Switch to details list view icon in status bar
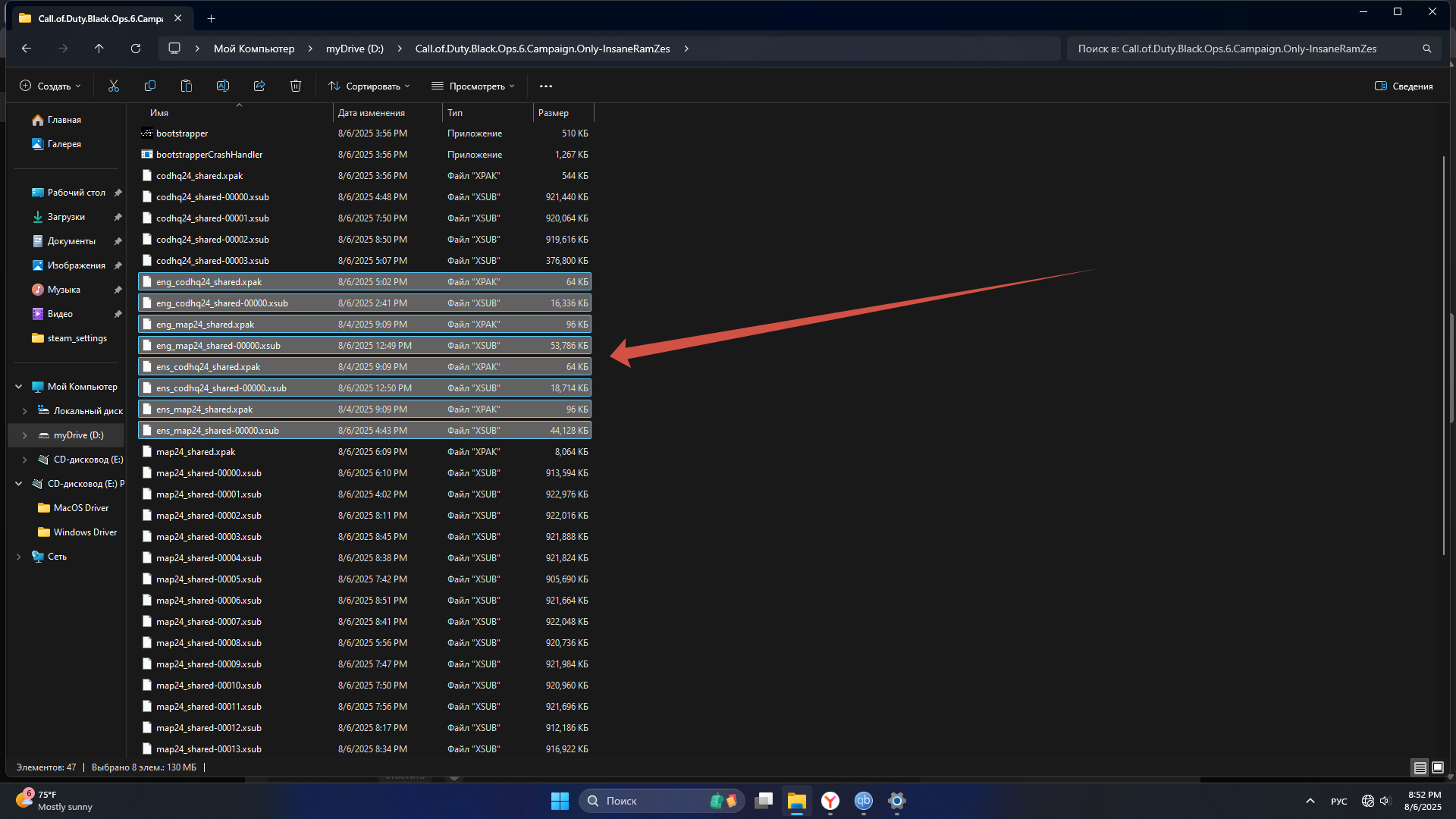The image size is (1456, 819). pos(1420,767)
